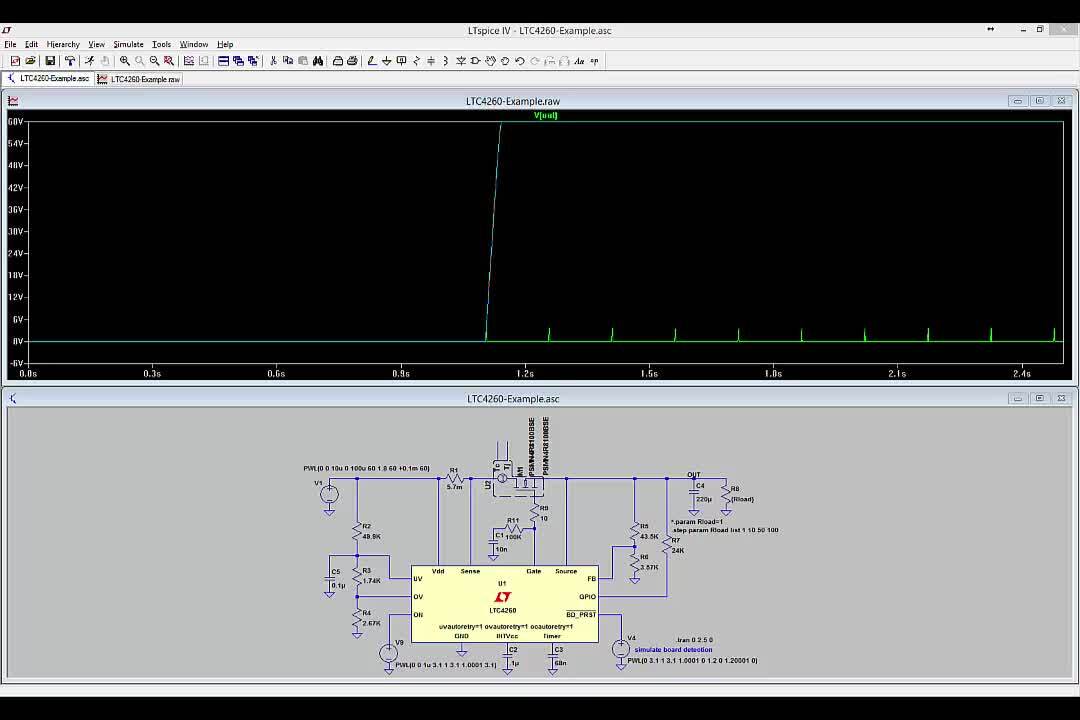Place a Ground symbol
This screenshot has width=1080, height=720.
pyautogui.click(x=387, y=61)
